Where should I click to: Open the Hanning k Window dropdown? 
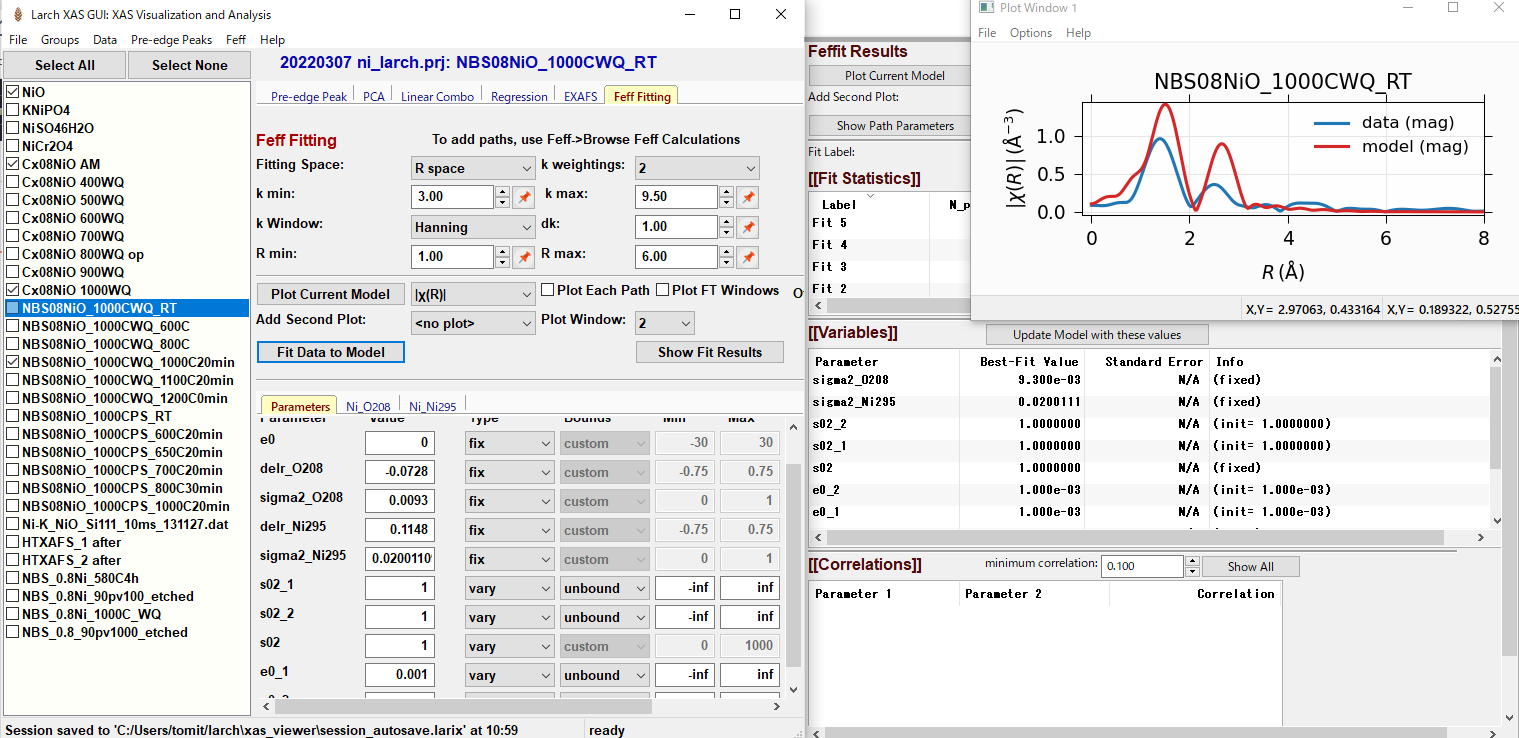pos(472,227)
